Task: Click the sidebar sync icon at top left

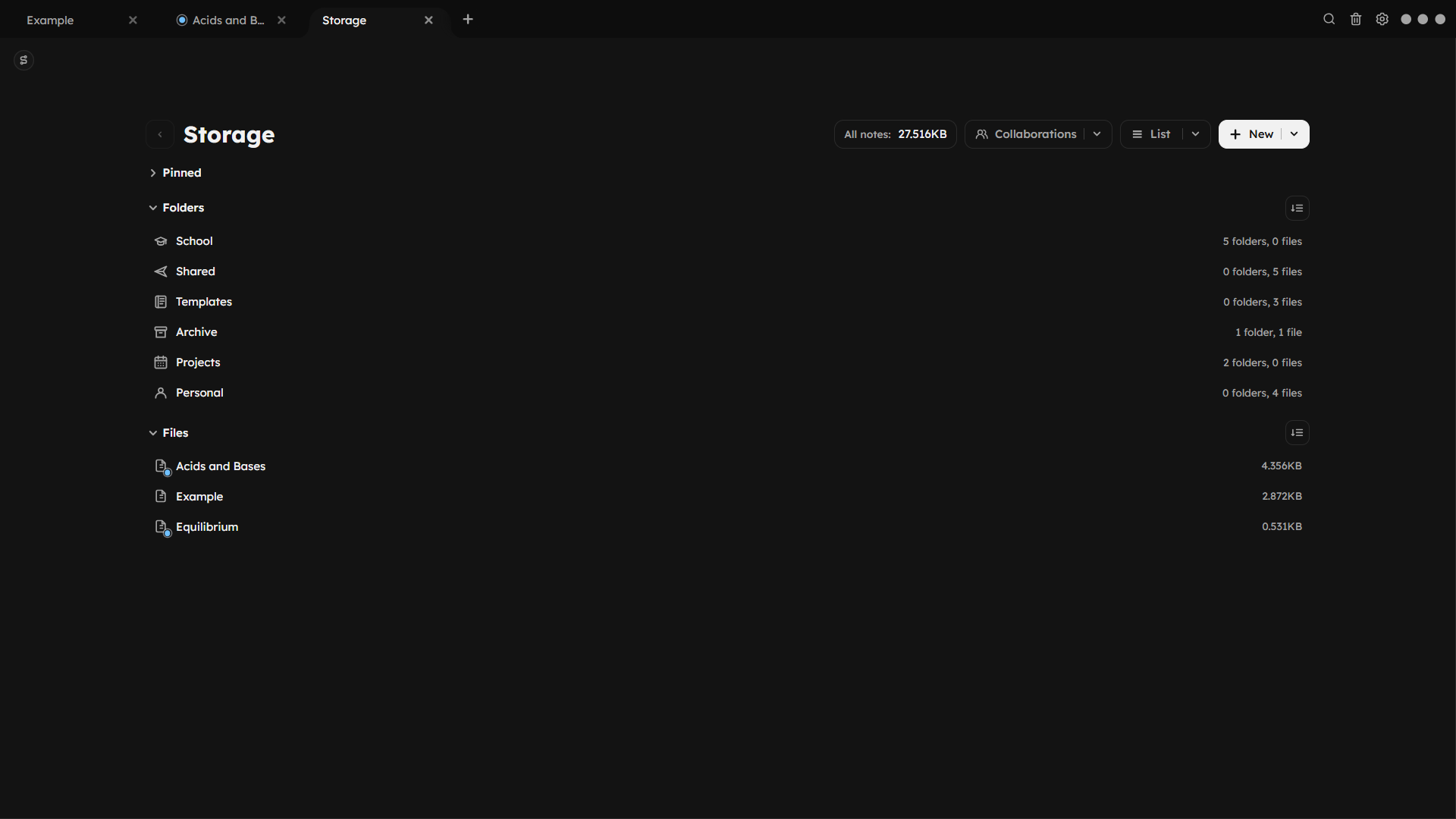Action: click(24, 60)
